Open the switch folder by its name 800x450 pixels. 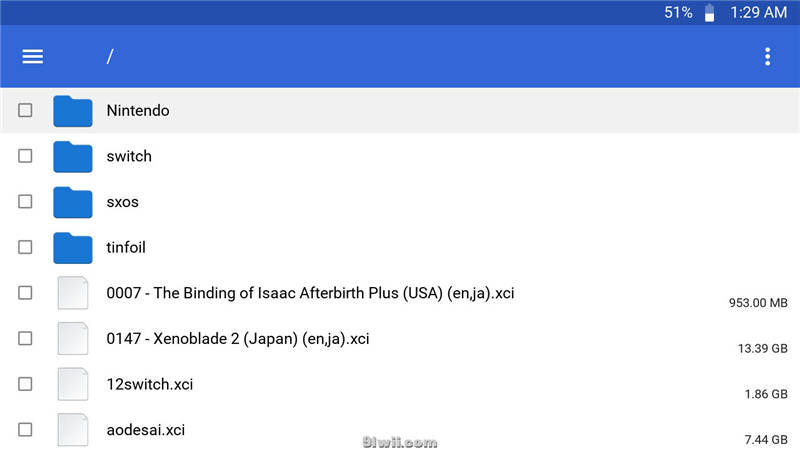[x=129, y=156]
